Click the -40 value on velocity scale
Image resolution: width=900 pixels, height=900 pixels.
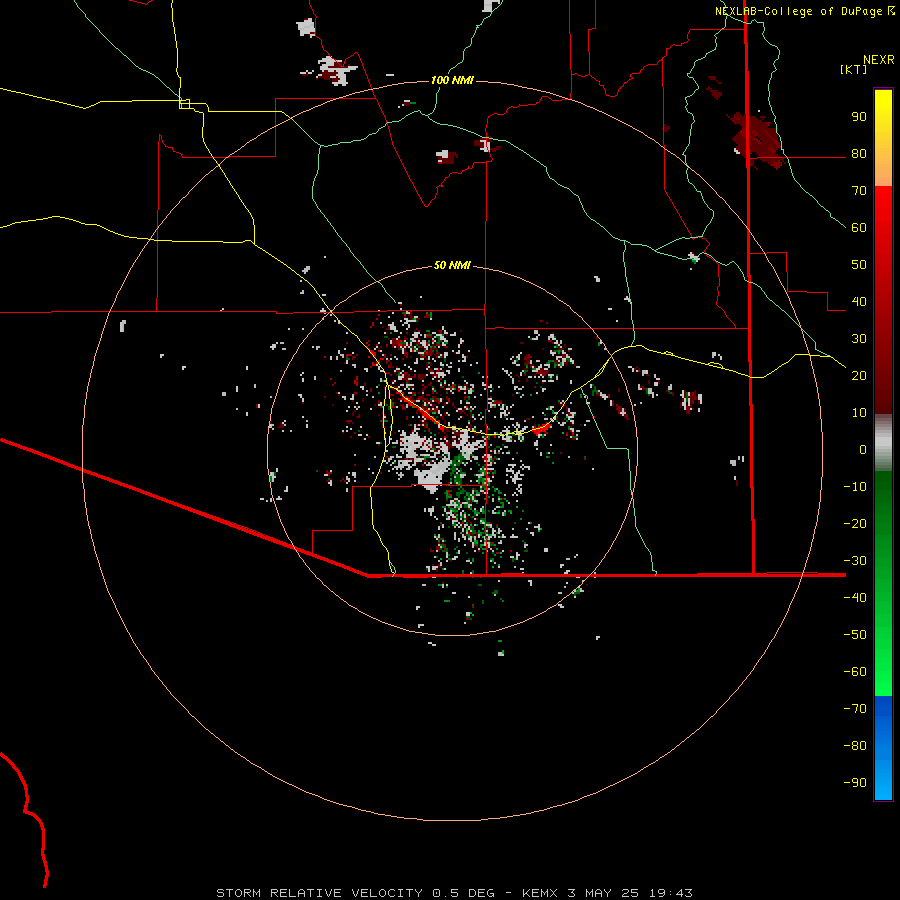click(x=855, y=598)
